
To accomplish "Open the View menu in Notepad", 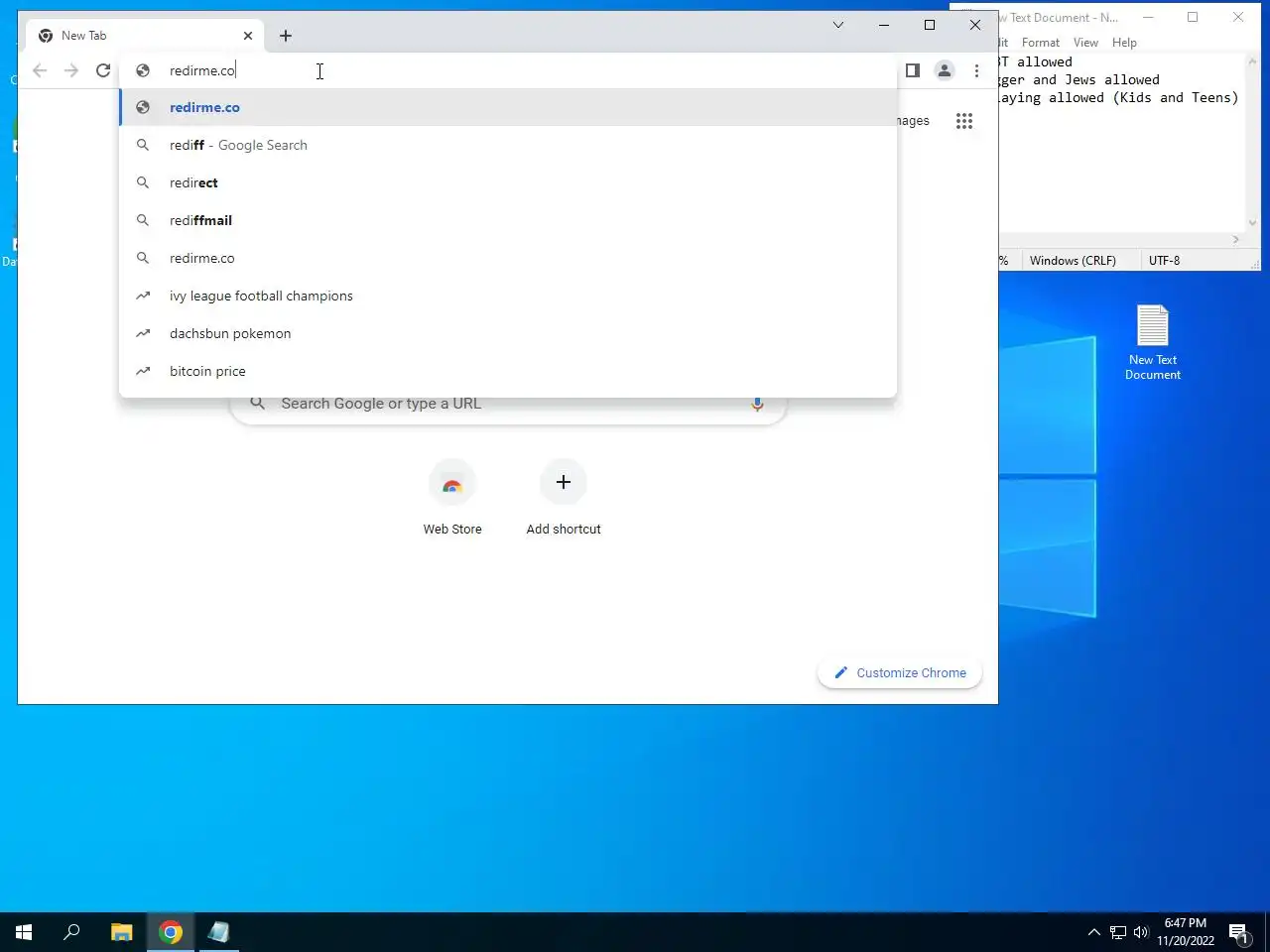I will click(x=1085, y=43).
